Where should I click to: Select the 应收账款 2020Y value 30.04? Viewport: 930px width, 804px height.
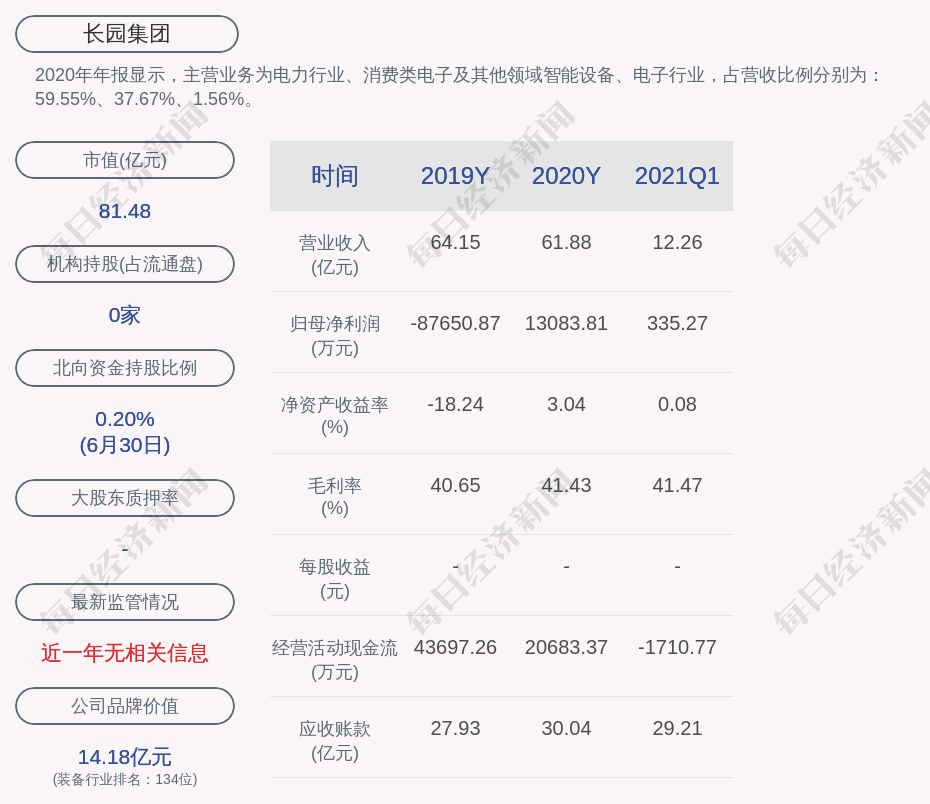tap(566, 729)
